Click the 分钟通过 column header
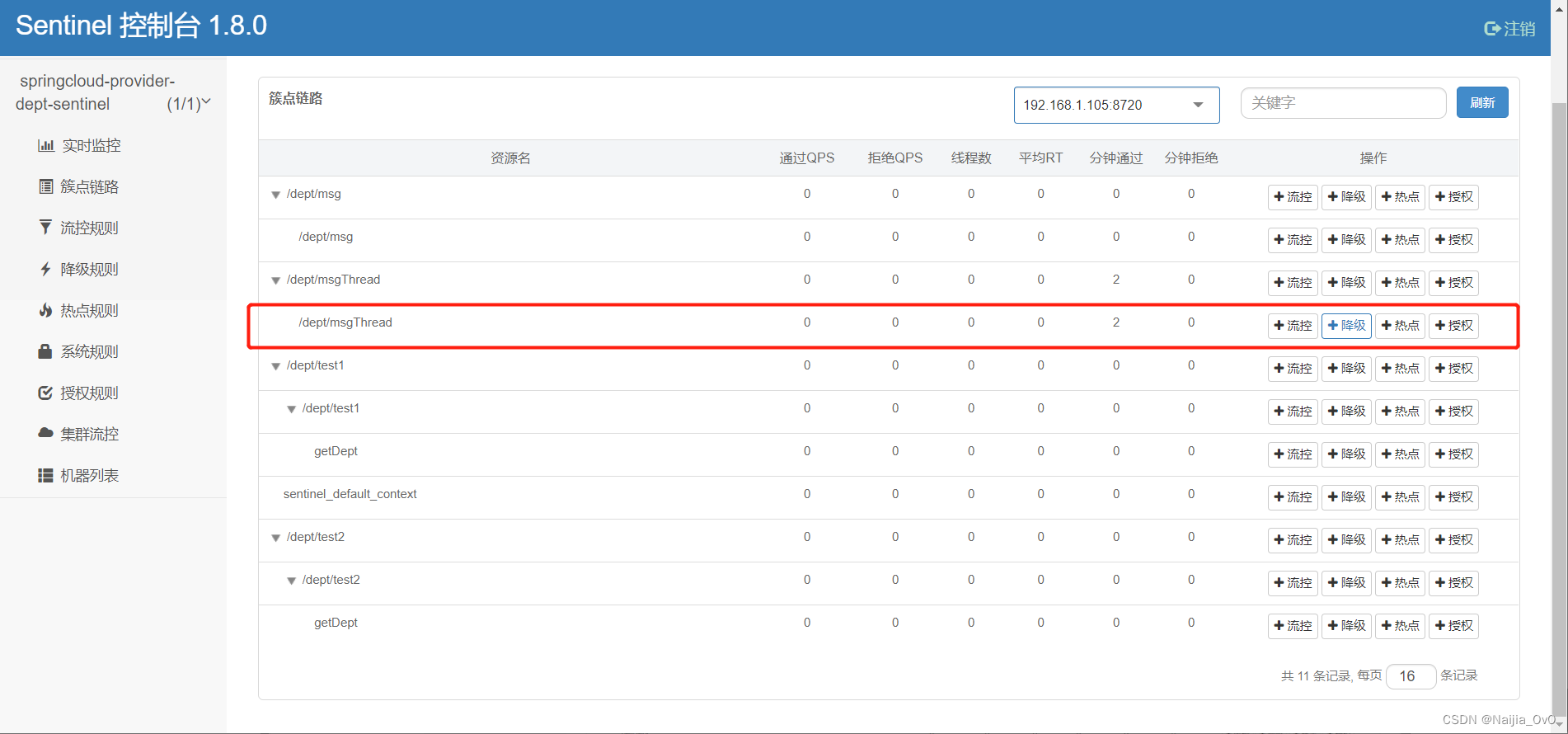The width and height of the screenshot is (1568, 734). pyautogui.click(x=1116, y=158)
